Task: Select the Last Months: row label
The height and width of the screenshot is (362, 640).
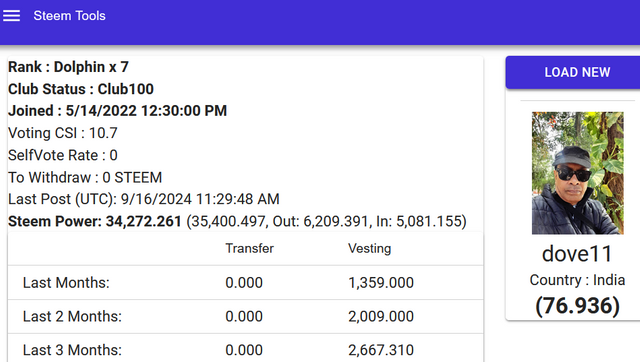Action: (66, 282)
